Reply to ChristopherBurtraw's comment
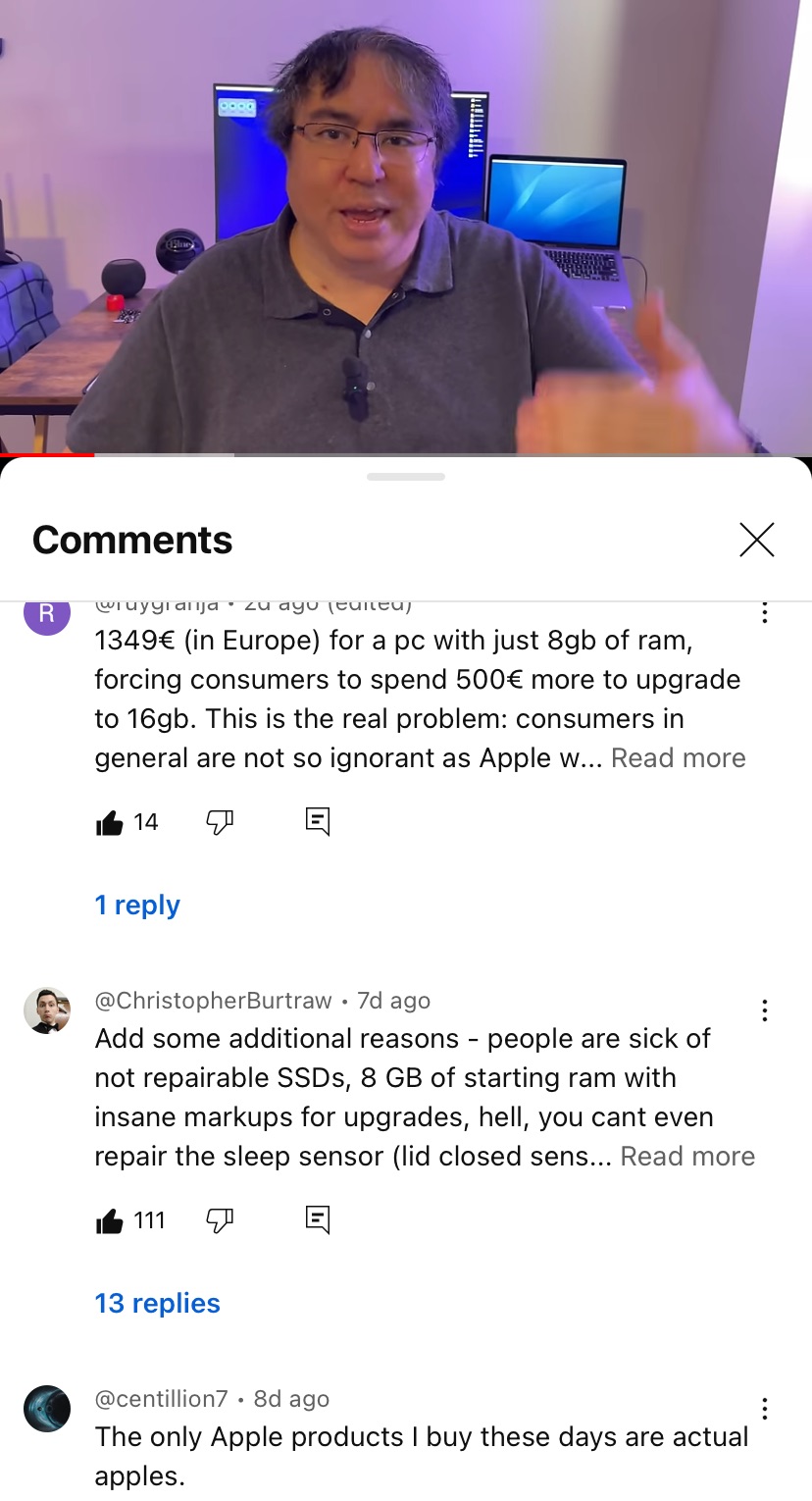Viewport: 812px width, 1501px height. [x=318, y=1220]
